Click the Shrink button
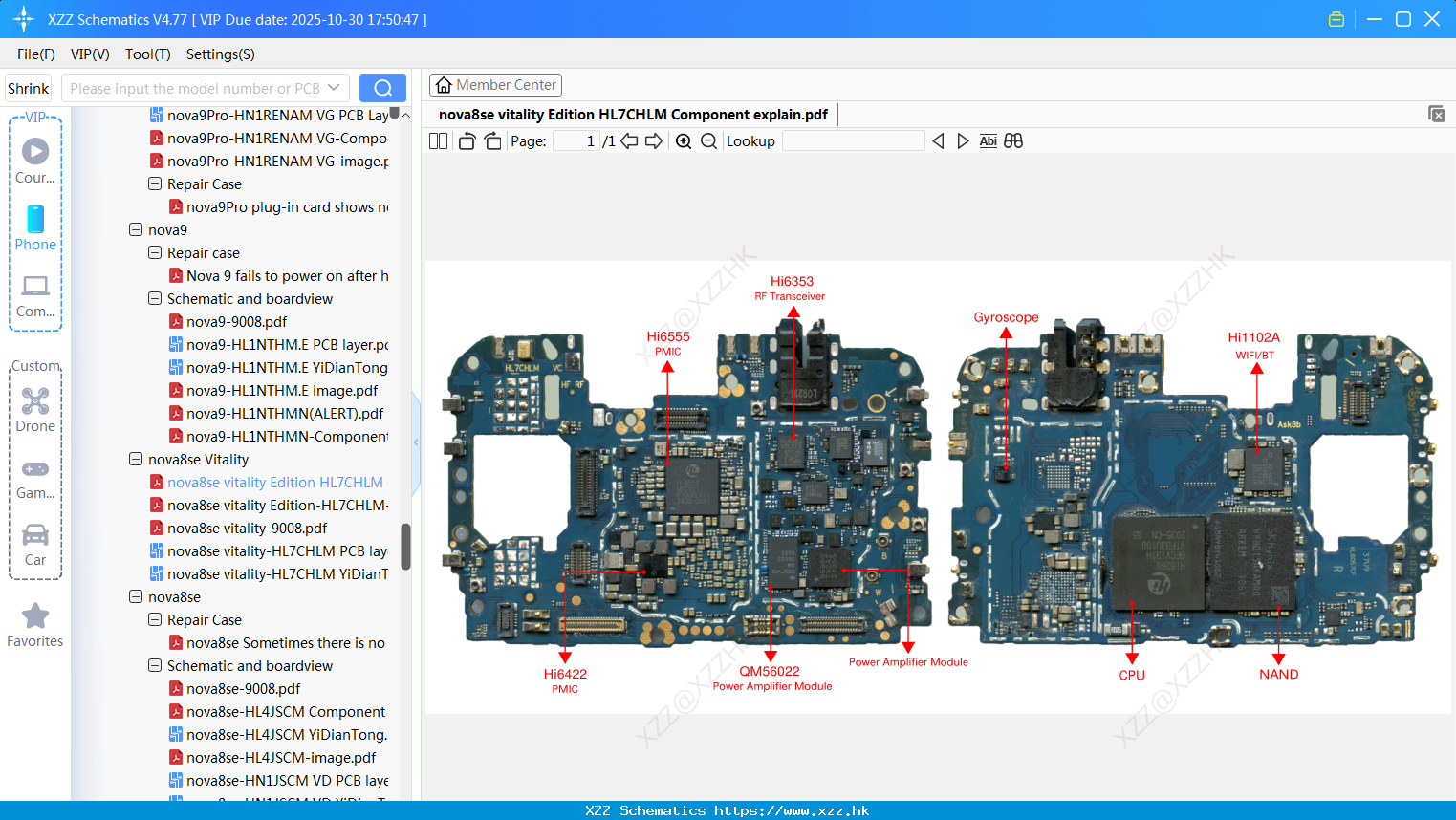The image size is (1456, 820). pyautogui.click(x=28, y=88)
